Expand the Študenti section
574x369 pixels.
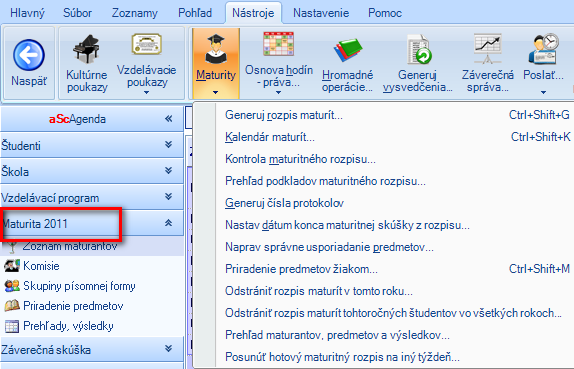click(168, 145)
